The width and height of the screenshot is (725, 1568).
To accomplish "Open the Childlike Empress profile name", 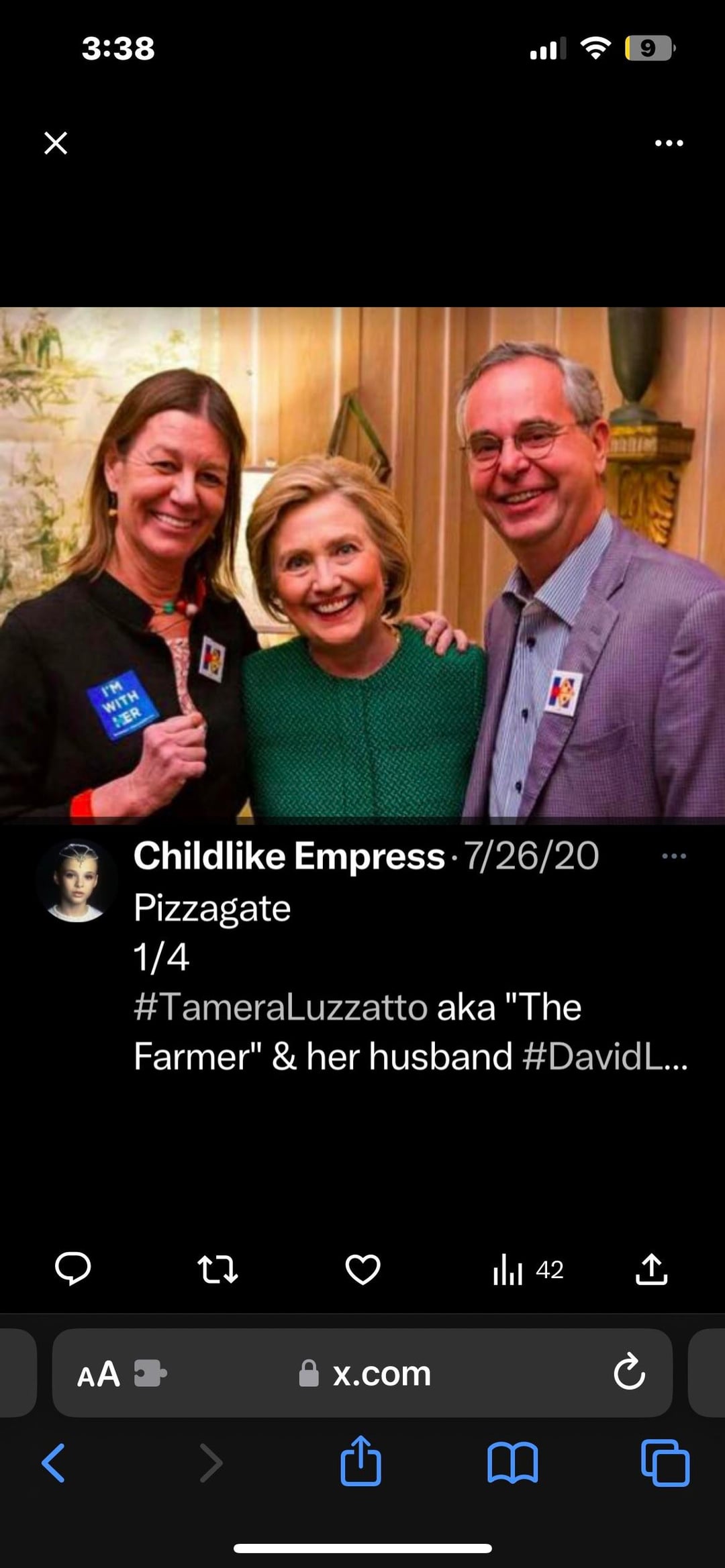I will tap(289, 856).
